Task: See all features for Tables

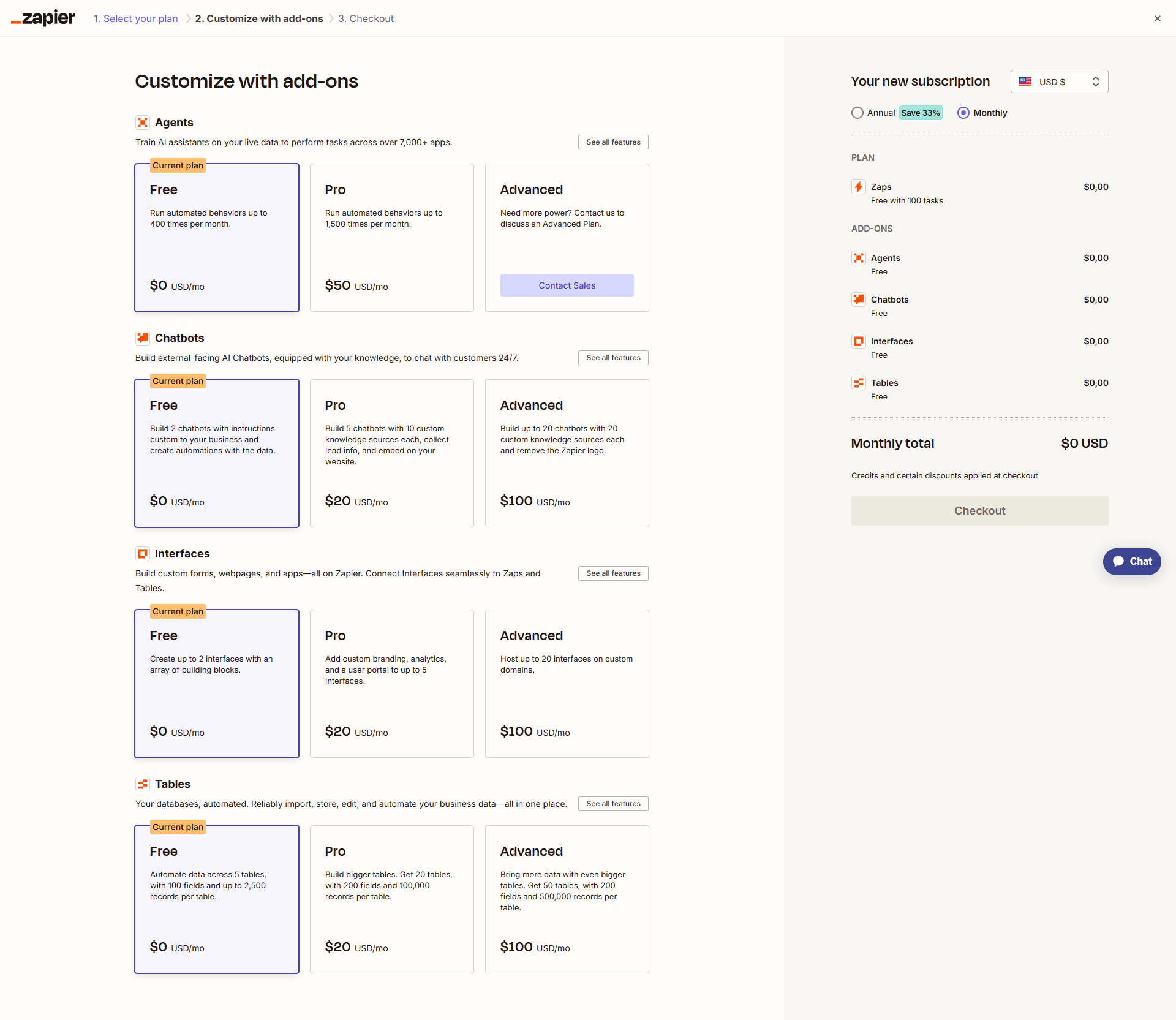Action: tap(613, 804)
